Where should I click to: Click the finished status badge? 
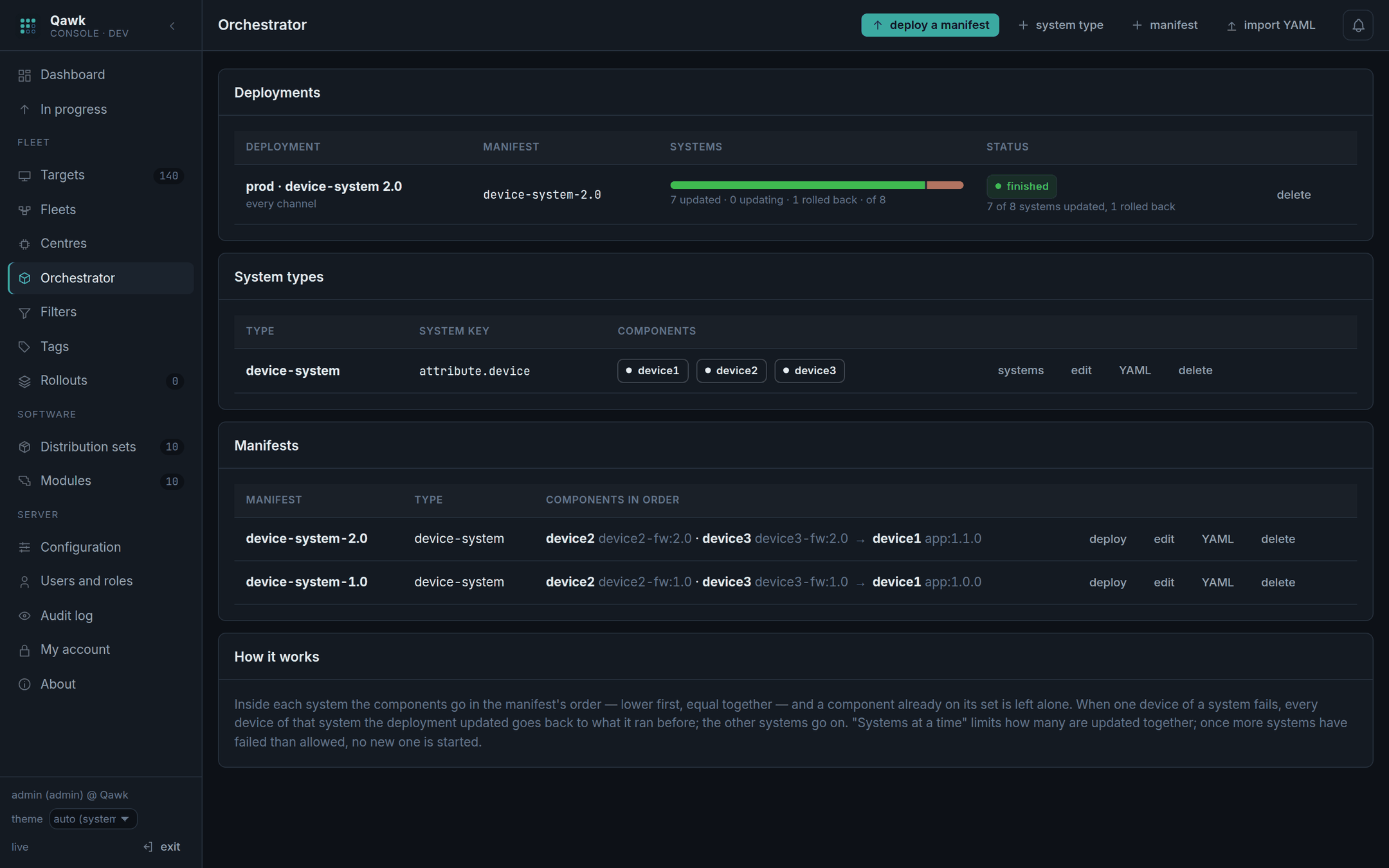[1021, 186]
